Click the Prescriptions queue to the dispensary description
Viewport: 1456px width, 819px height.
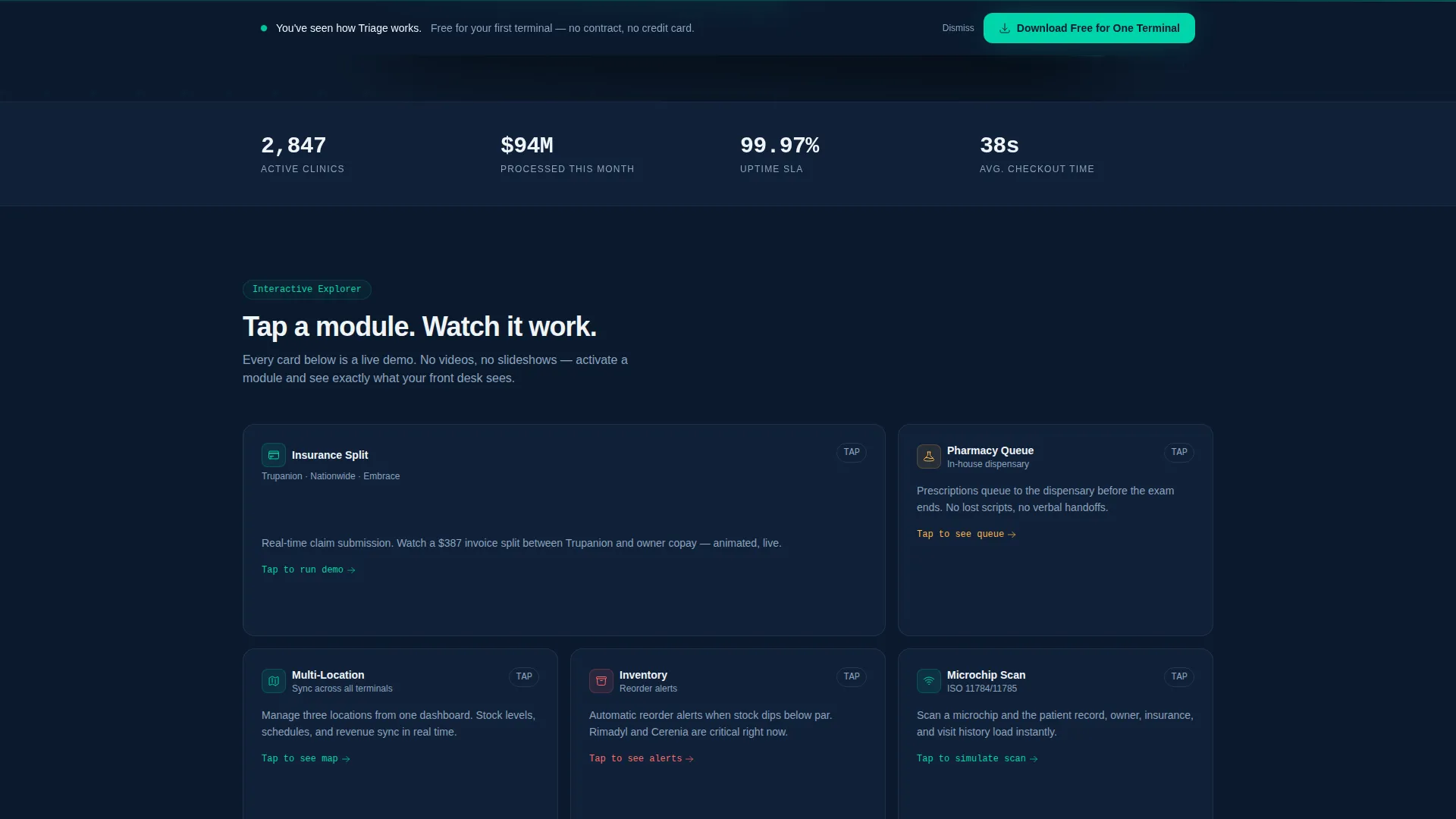[x=1045, y=499]
